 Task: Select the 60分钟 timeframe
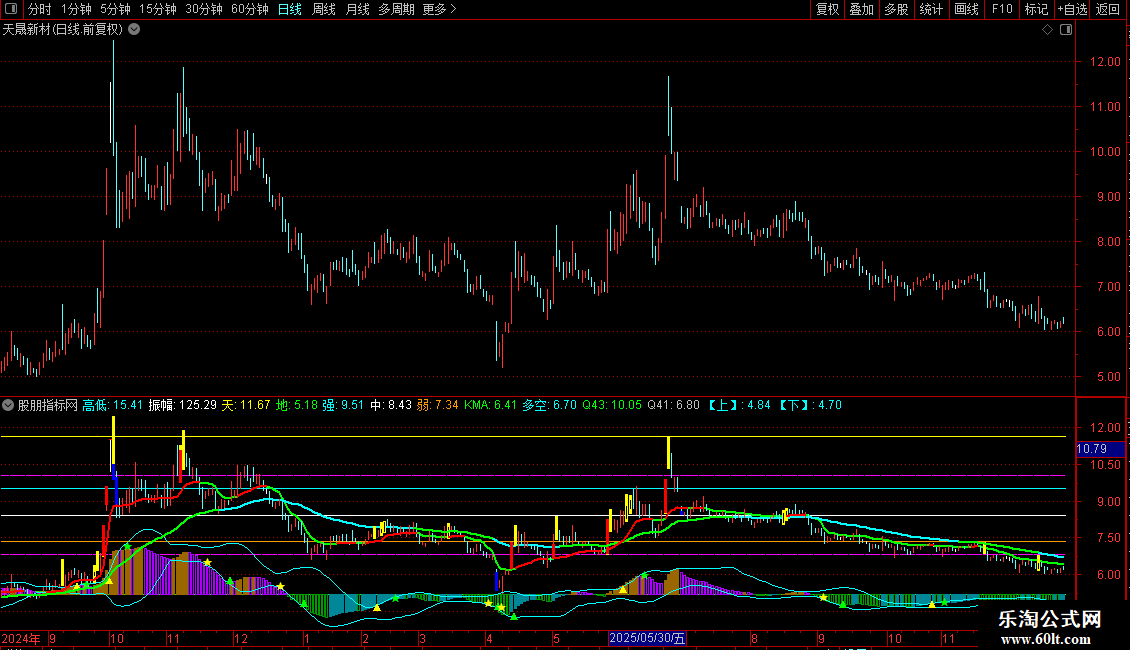[x=250, y=10]
